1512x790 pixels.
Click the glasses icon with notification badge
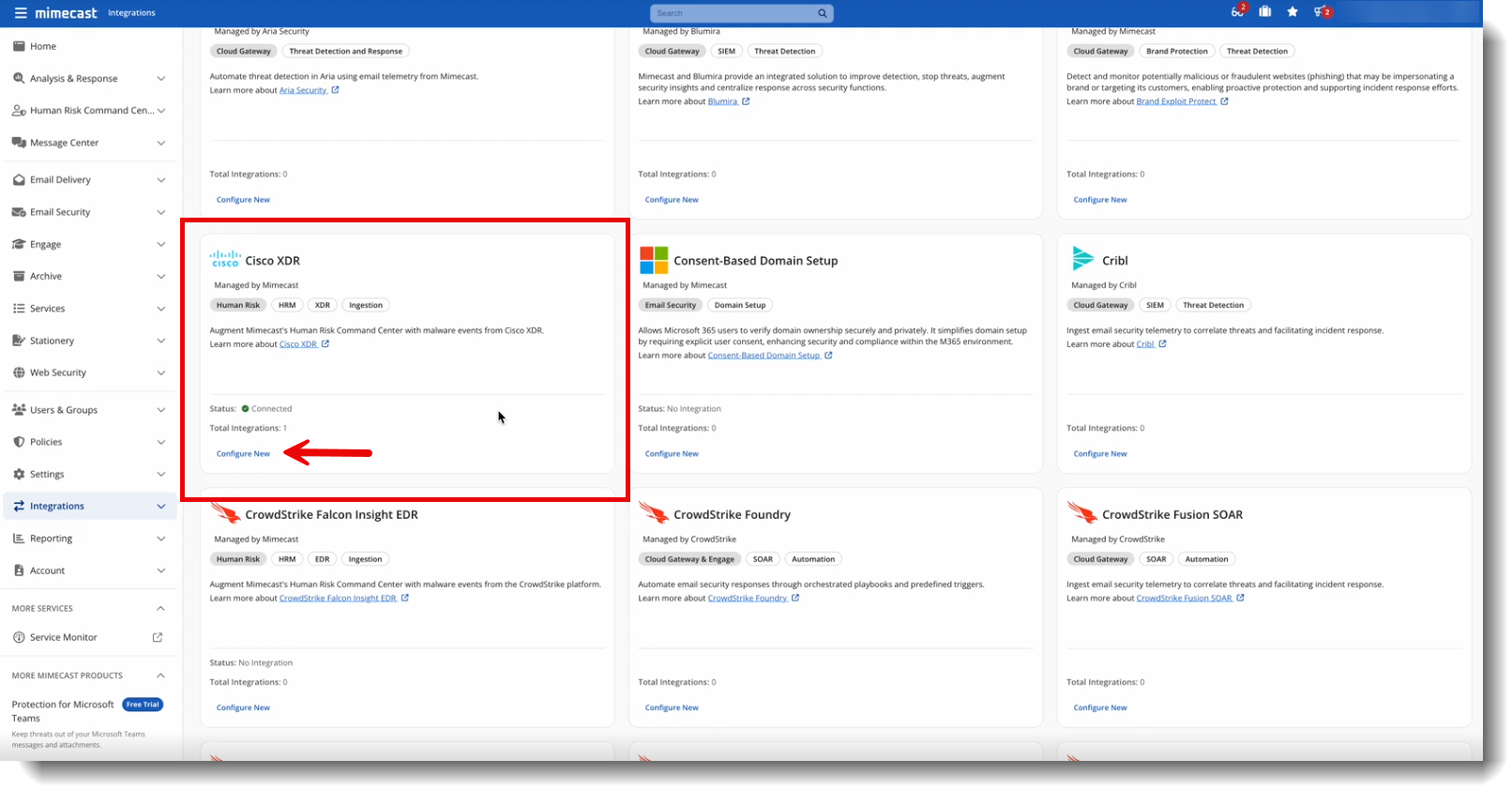pos(1237,12)
